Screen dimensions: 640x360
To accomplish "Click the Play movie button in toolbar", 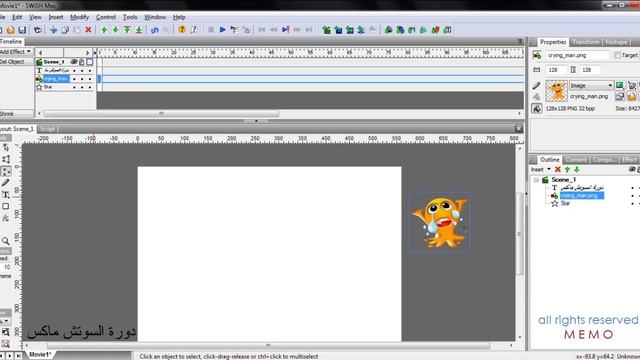I will pyautogui.click(x=222, y=30).
